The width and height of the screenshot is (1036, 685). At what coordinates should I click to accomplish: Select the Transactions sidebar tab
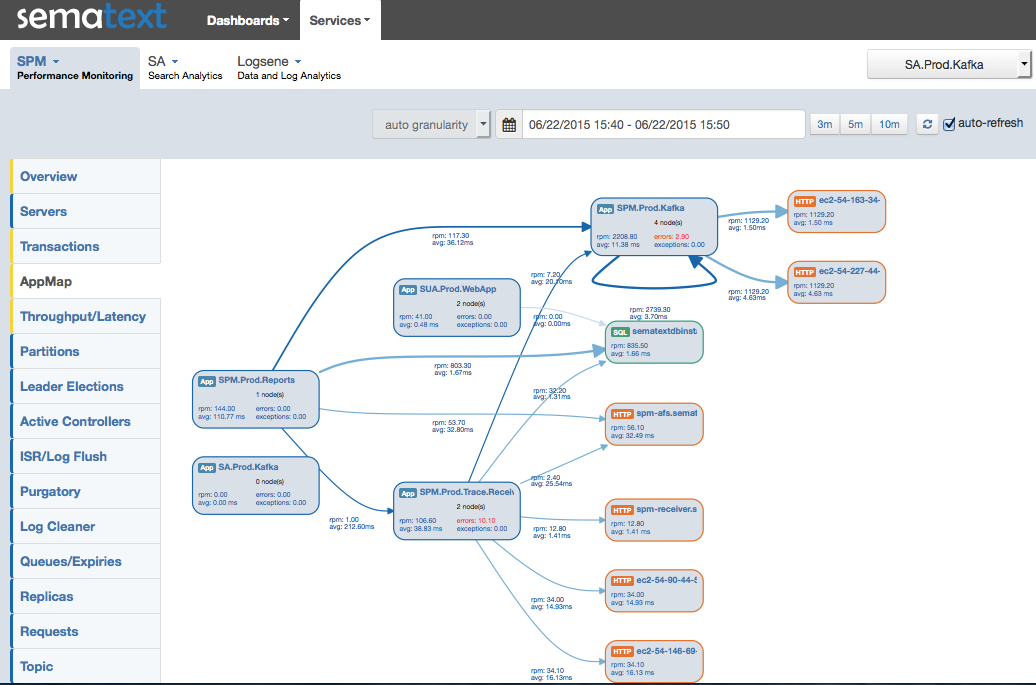(x=86, y=246)
